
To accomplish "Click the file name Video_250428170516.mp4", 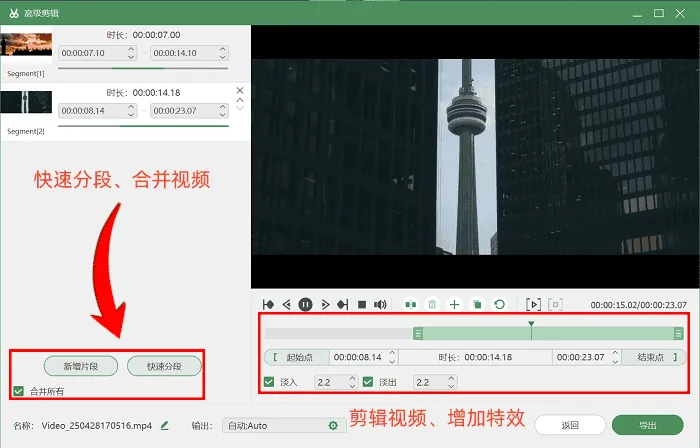I will 97,426.
